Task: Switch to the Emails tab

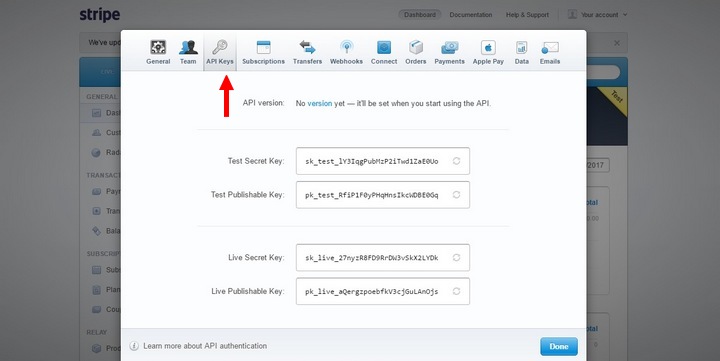Action: (550, 52)
